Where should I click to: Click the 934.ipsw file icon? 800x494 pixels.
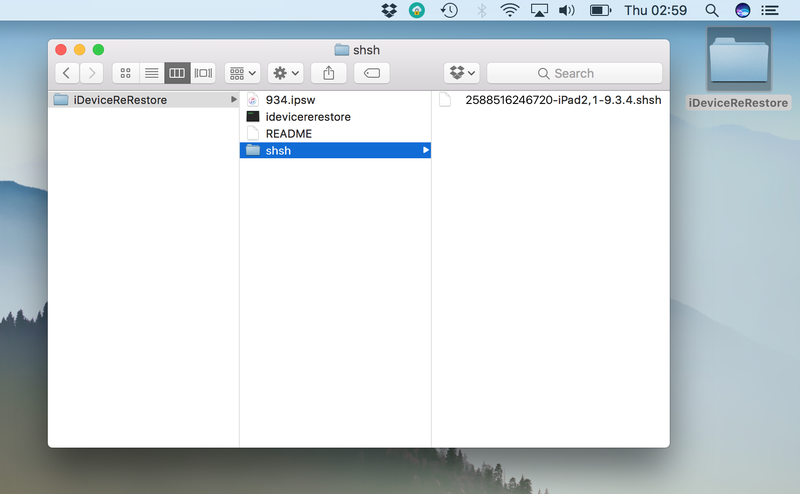coord(253,100)
